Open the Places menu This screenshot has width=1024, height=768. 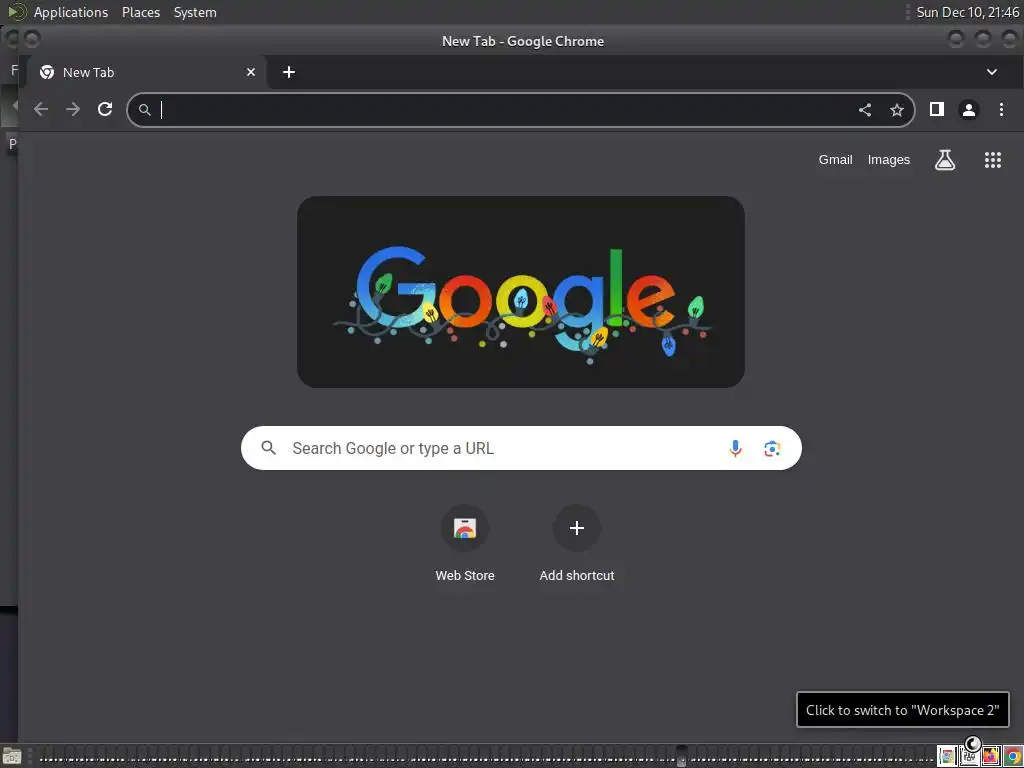tap(141, 12)
